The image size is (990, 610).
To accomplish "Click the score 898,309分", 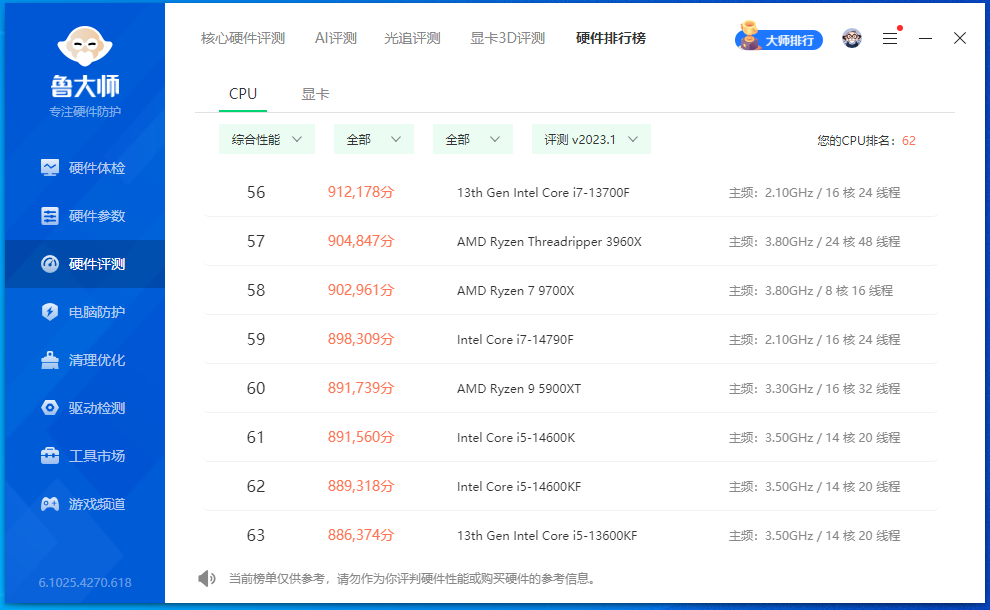I will tap(361, 339).
